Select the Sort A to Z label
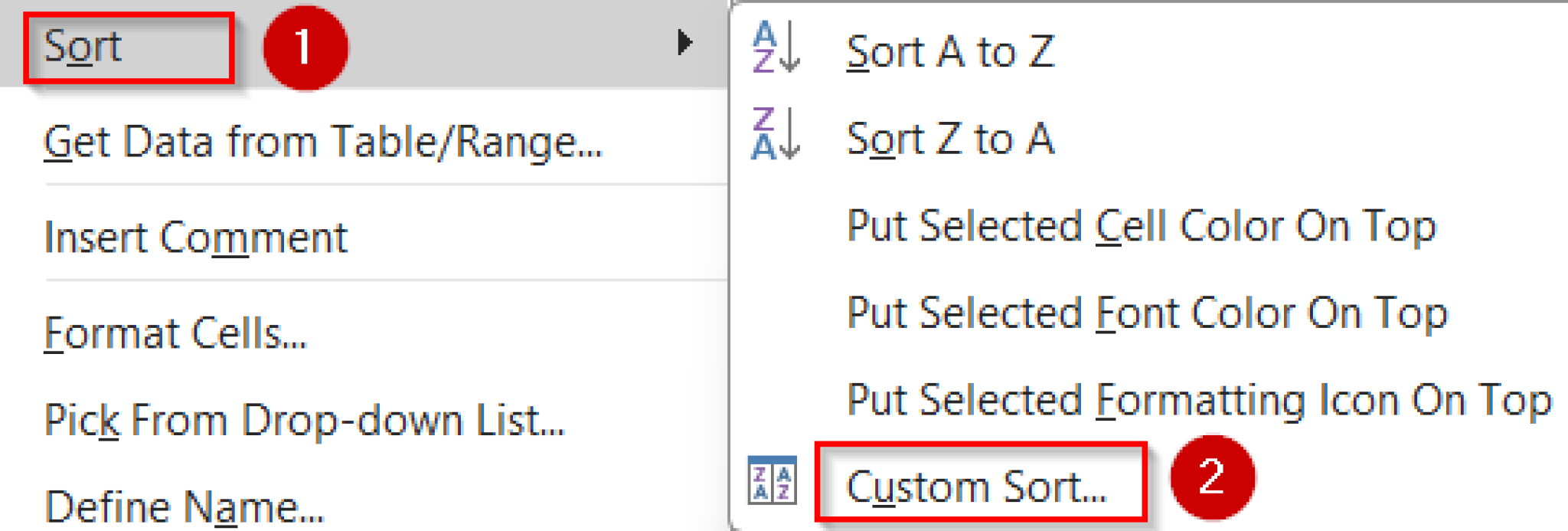The image size is (1568, 531). click(x=950, y=52)
